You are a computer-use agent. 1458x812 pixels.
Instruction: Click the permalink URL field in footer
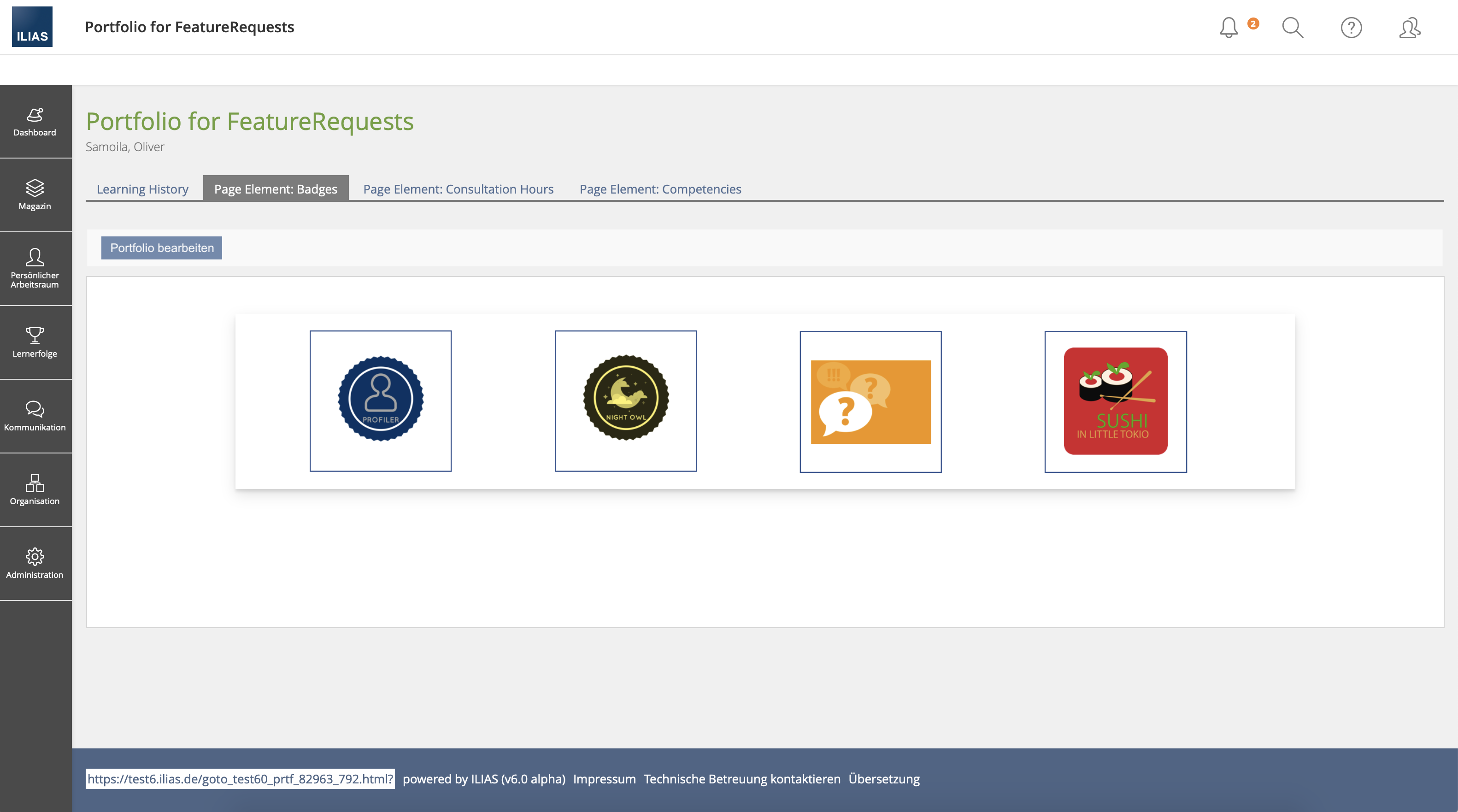point(240,779)
